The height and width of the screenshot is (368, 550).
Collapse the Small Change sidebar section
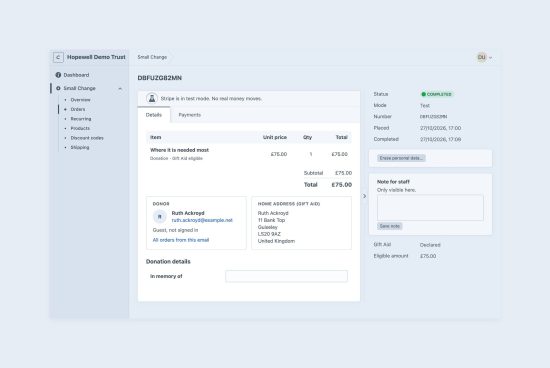point(120,88)
